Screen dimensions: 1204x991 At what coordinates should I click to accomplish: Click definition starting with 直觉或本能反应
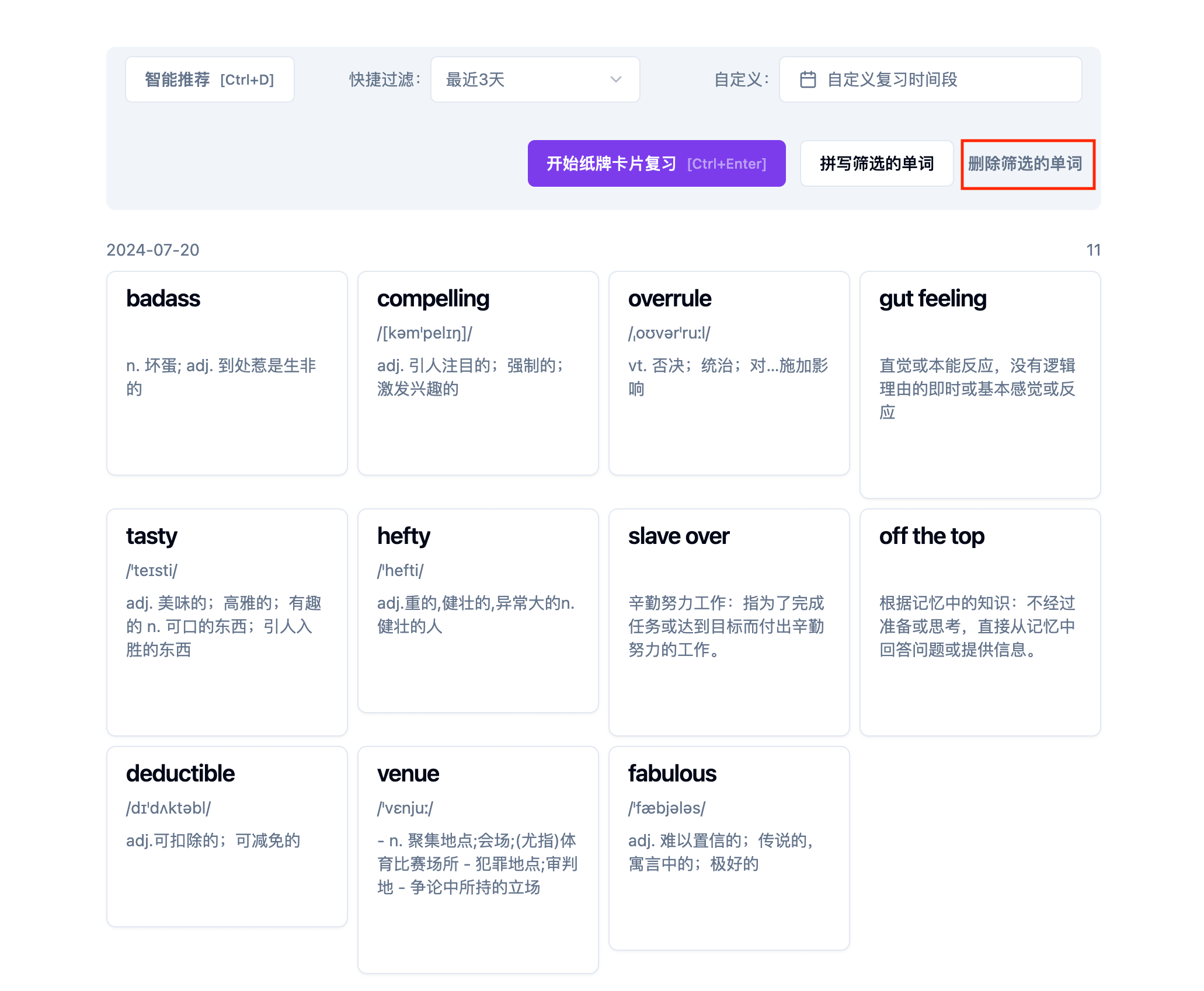pyautogui.click(x=977, y=389)
